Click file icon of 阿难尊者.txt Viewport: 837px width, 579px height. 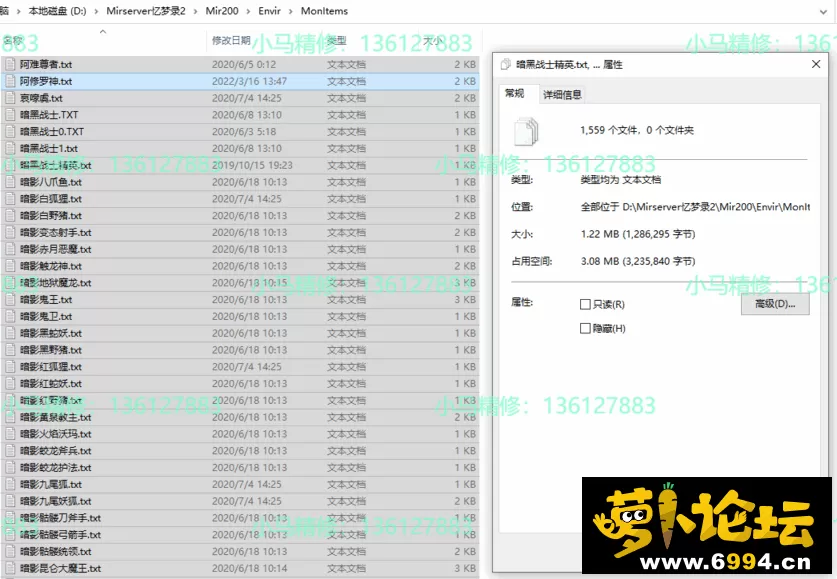pyautogui.click(x=10, y=65)
